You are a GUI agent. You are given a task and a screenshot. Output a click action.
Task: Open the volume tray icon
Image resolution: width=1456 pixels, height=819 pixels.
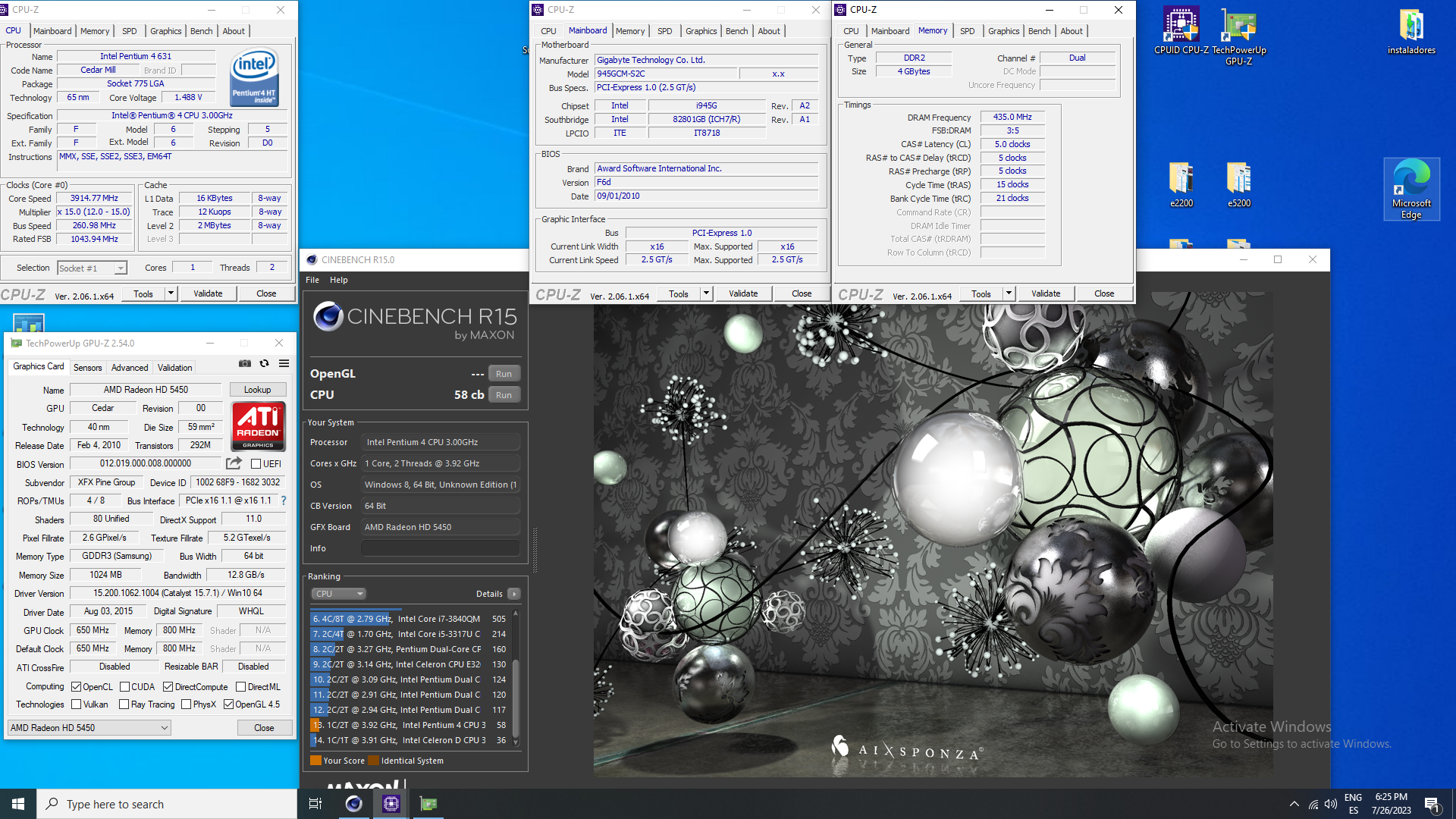1331,804
